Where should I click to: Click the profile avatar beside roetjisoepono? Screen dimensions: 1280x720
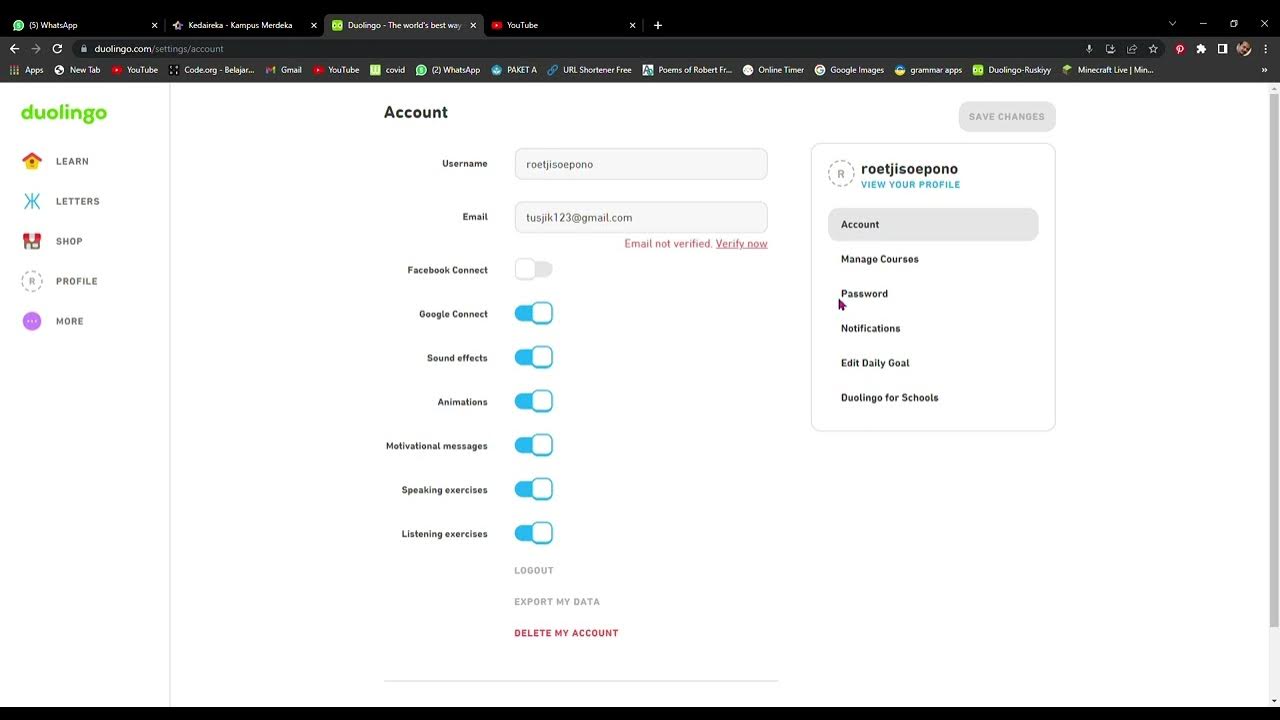[841, 174]
